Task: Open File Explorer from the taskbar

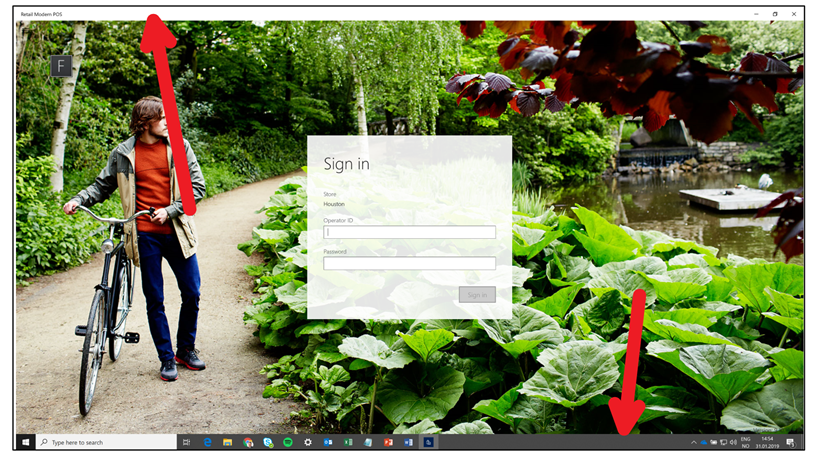Action: click(228, 441)
